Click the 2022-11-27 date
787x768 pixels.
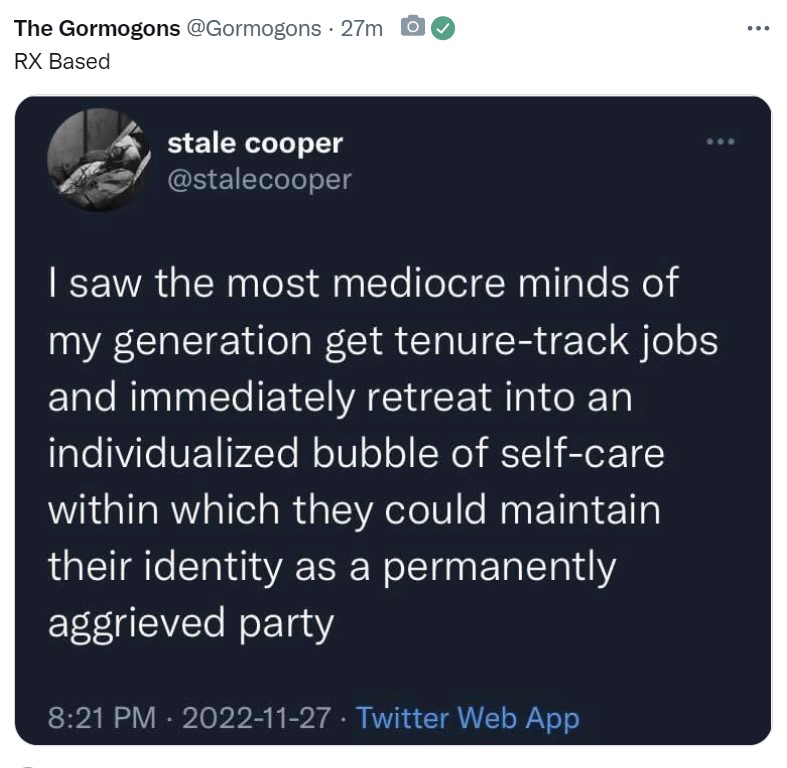click(256, 717)
